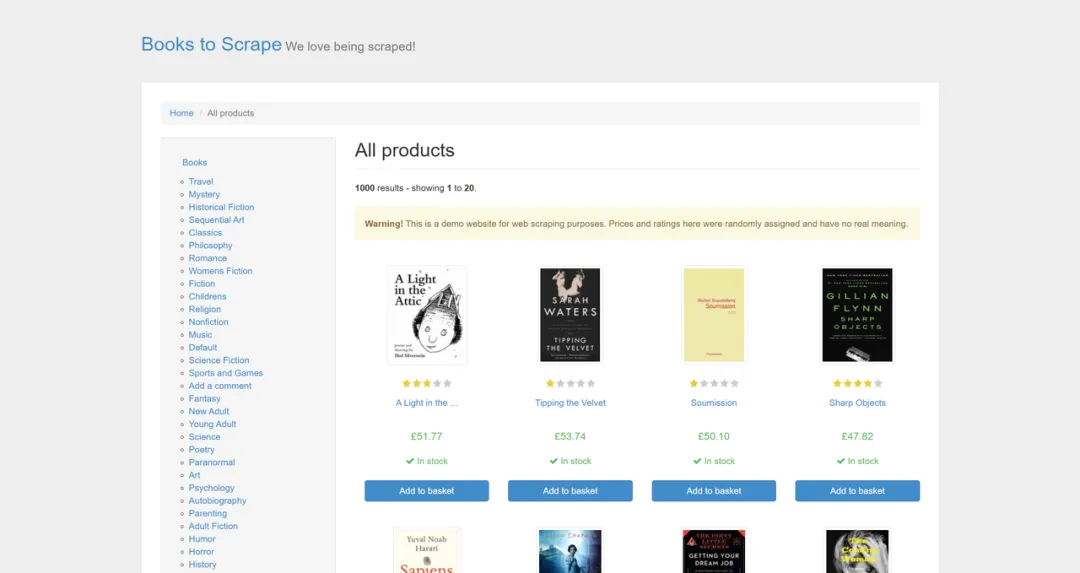Open Getting Your Dream Job cover

click(714, 551)
